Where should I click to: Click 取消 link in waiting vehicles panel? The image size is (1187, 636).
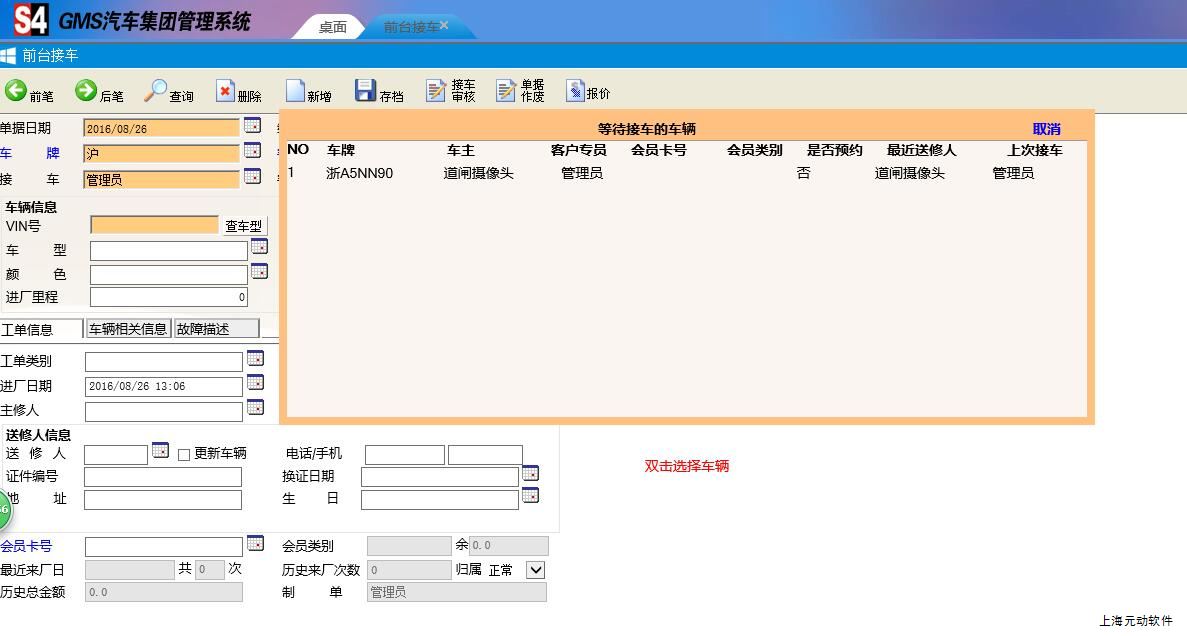click(1046, 129)
